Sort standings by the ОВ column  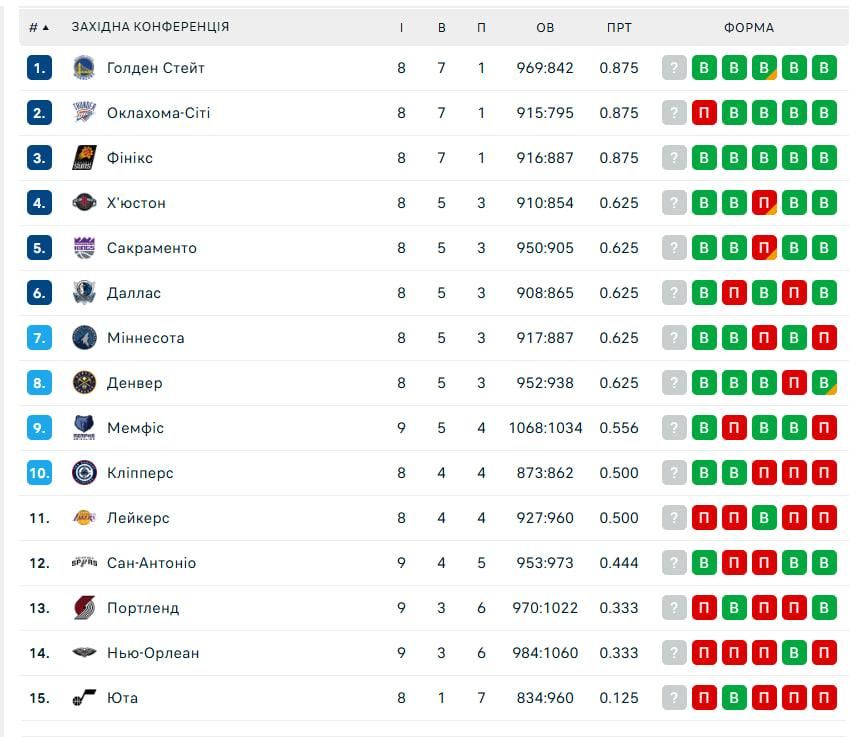pyautogui.click(x=545, y=27)
